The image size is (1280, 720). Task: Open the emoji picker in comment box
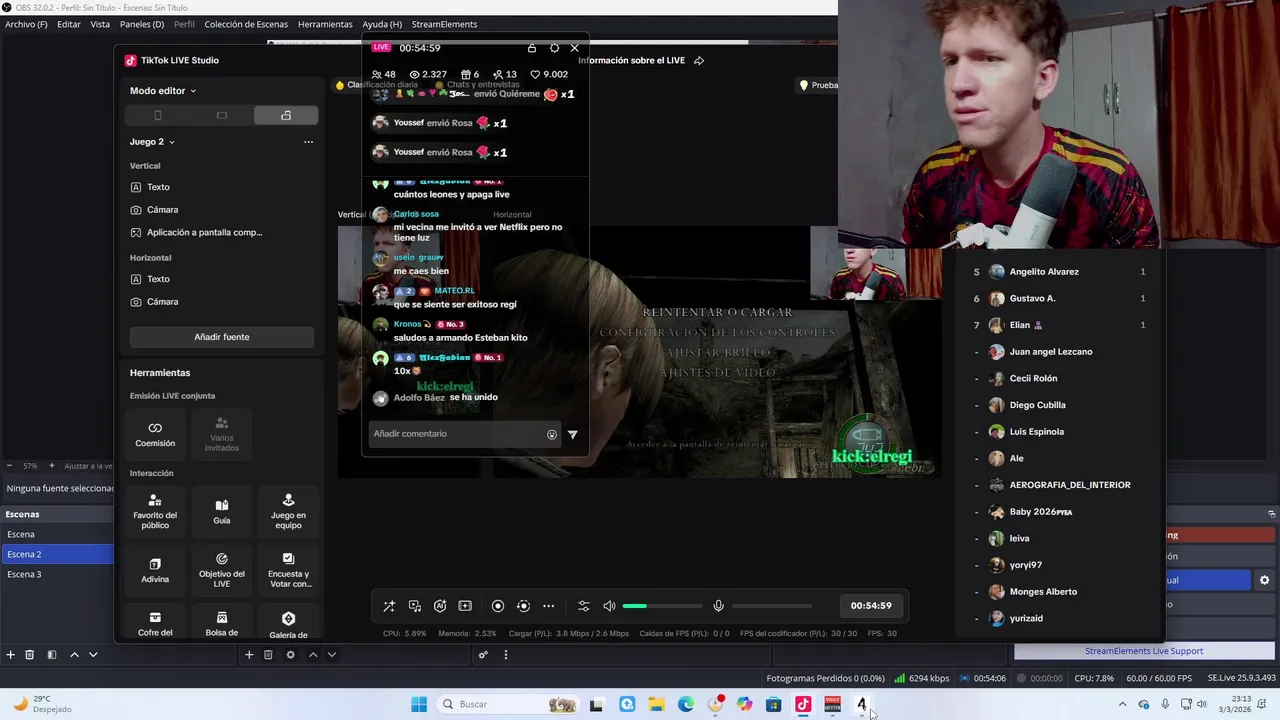(552, 434)
